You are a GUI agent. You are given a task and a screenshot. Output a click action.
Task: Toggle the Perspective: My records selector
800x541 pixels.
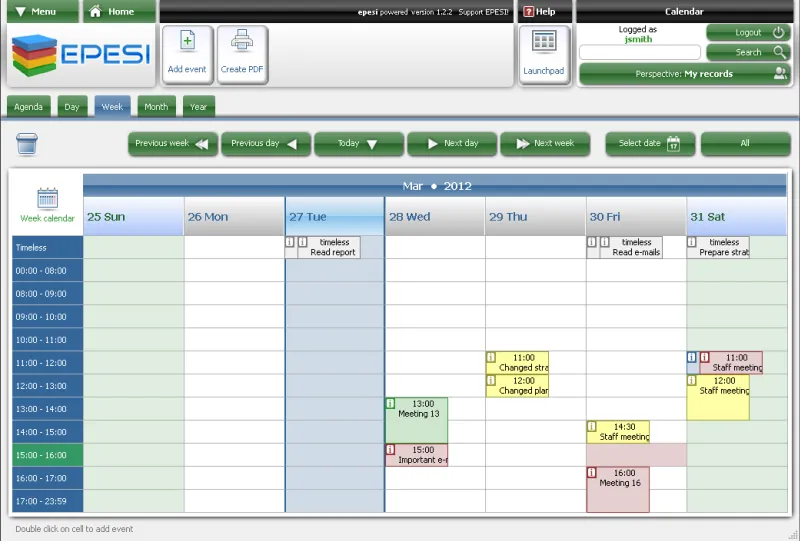coord(685,74)
